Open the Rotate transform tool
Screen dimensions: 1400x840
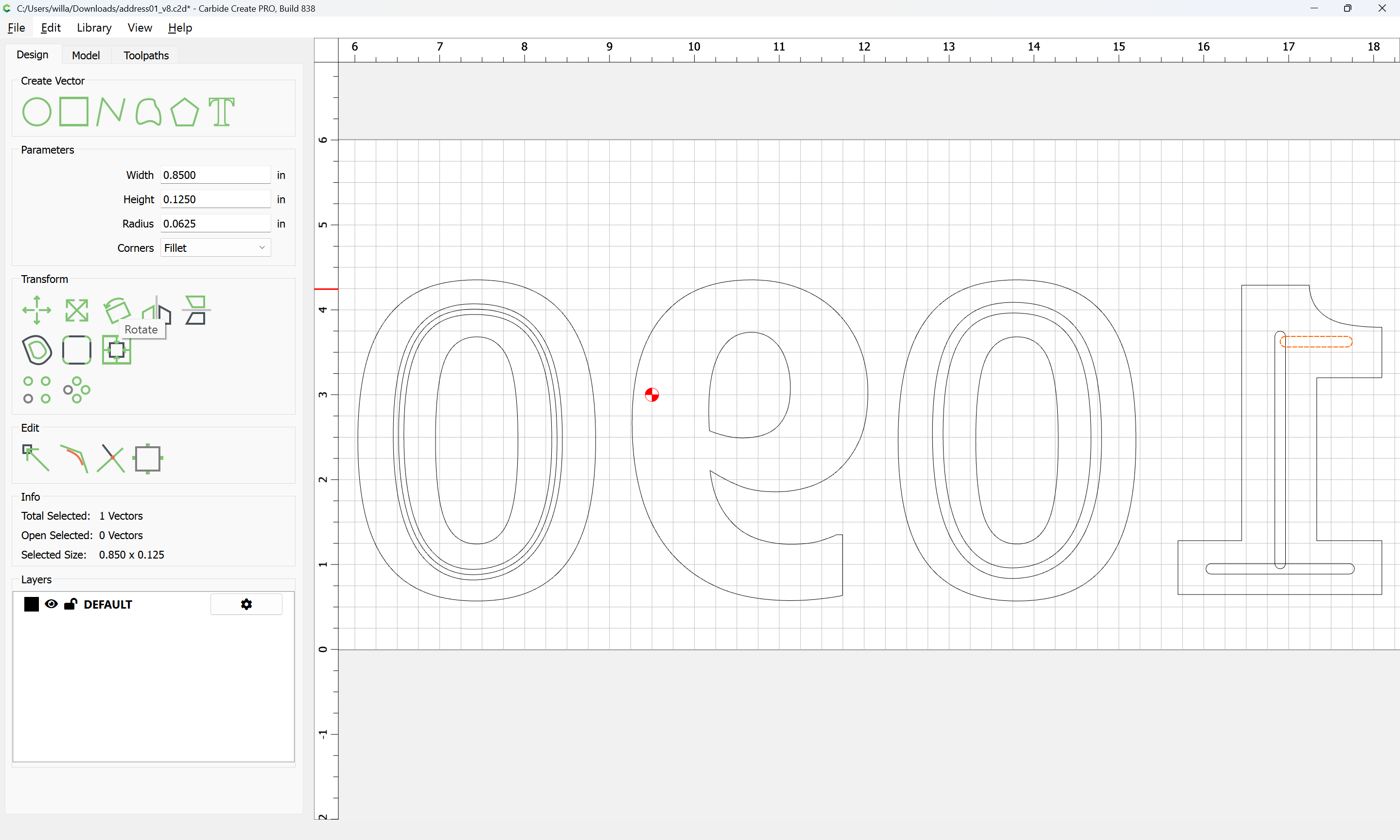click(117, 309)
